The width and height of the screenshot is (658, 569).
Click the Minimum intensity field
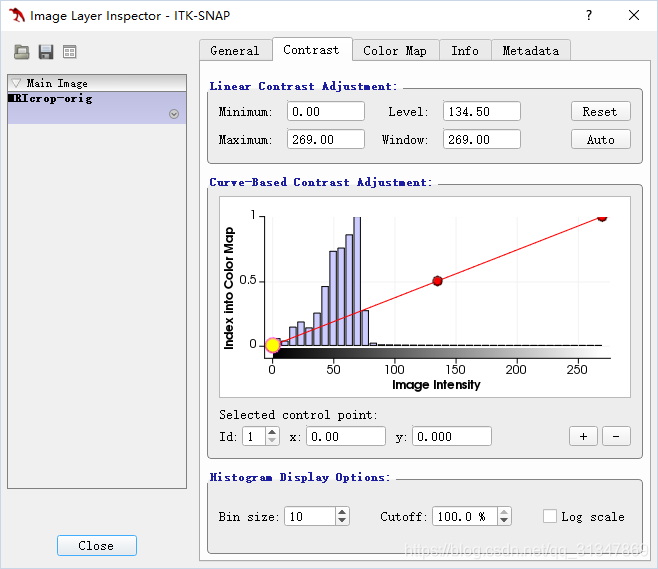pos(326,112)
